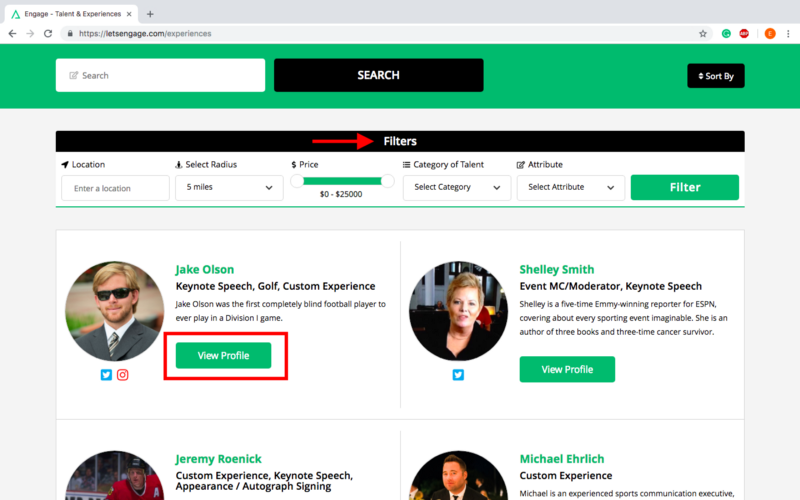This screenshot has height=500, width=800.
Task: Reload the page in browser
Action: coord(48,33)
